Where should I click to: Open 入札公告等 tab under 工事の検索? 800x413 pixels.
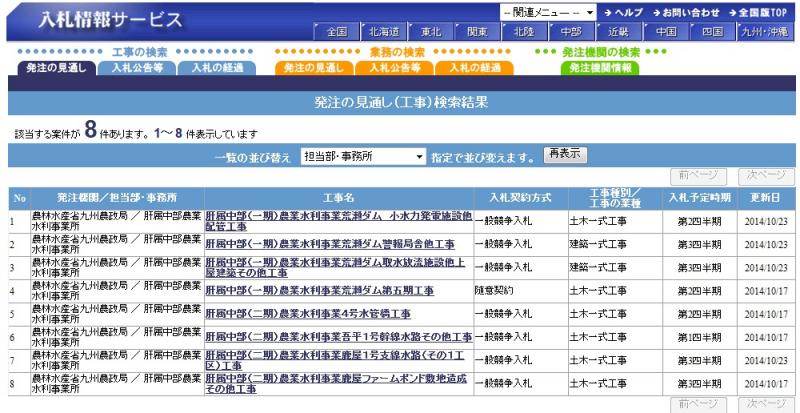pyautogui.click(x=137, y=68)
